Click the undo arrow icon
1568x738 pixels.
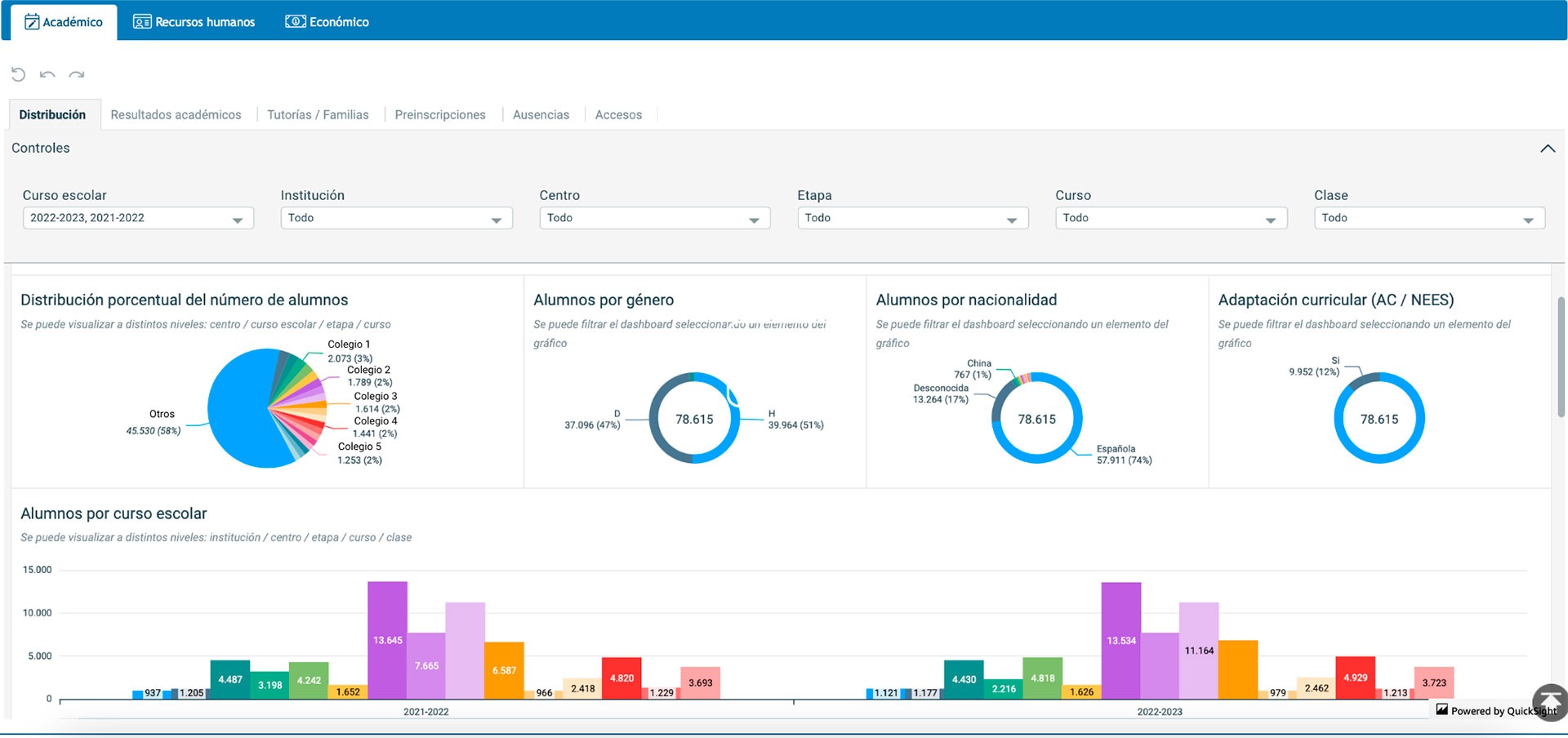[x=47, y=75]
